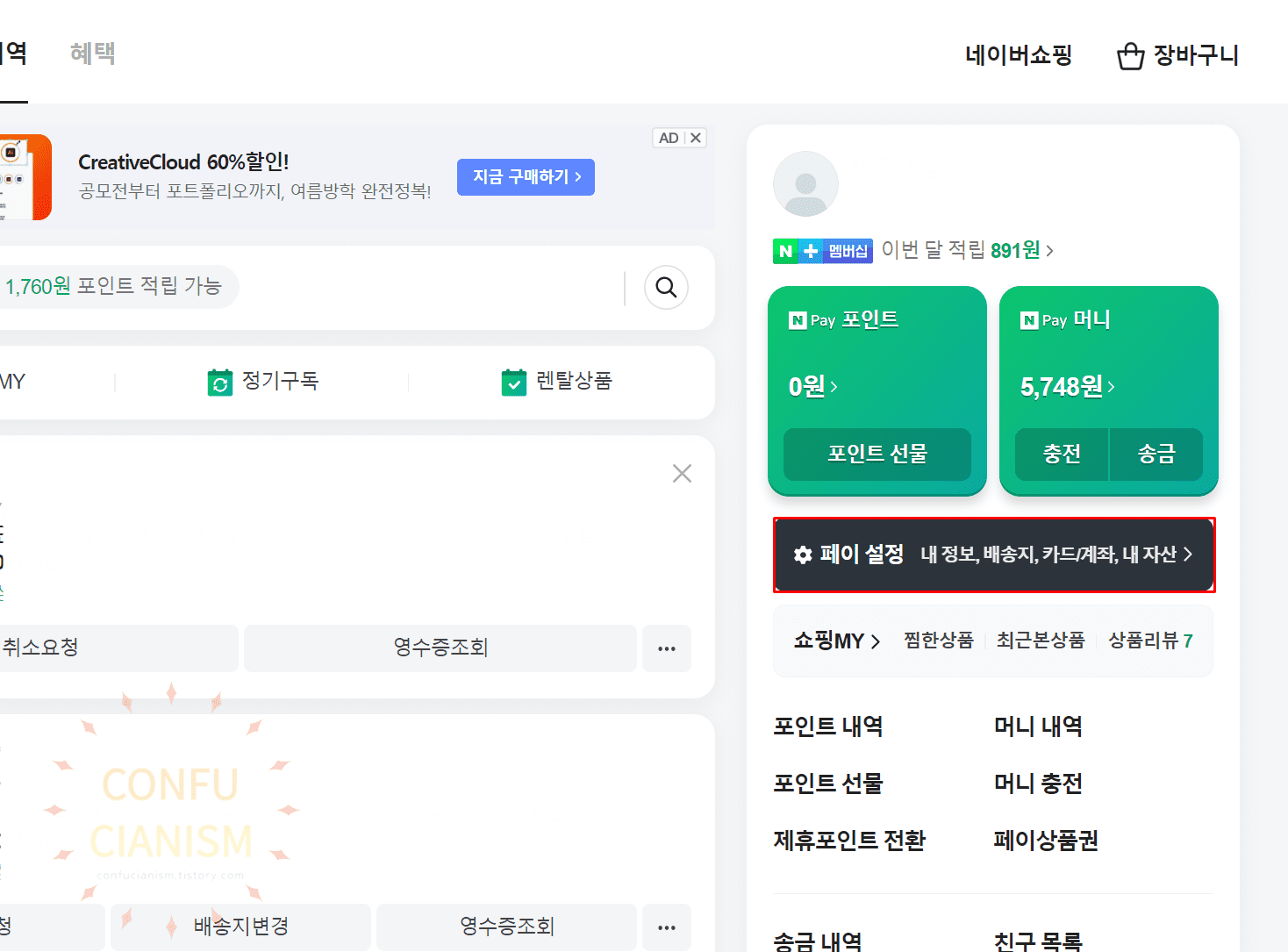Open the 렌탈상품 calendar-check icon

(514, 383)
